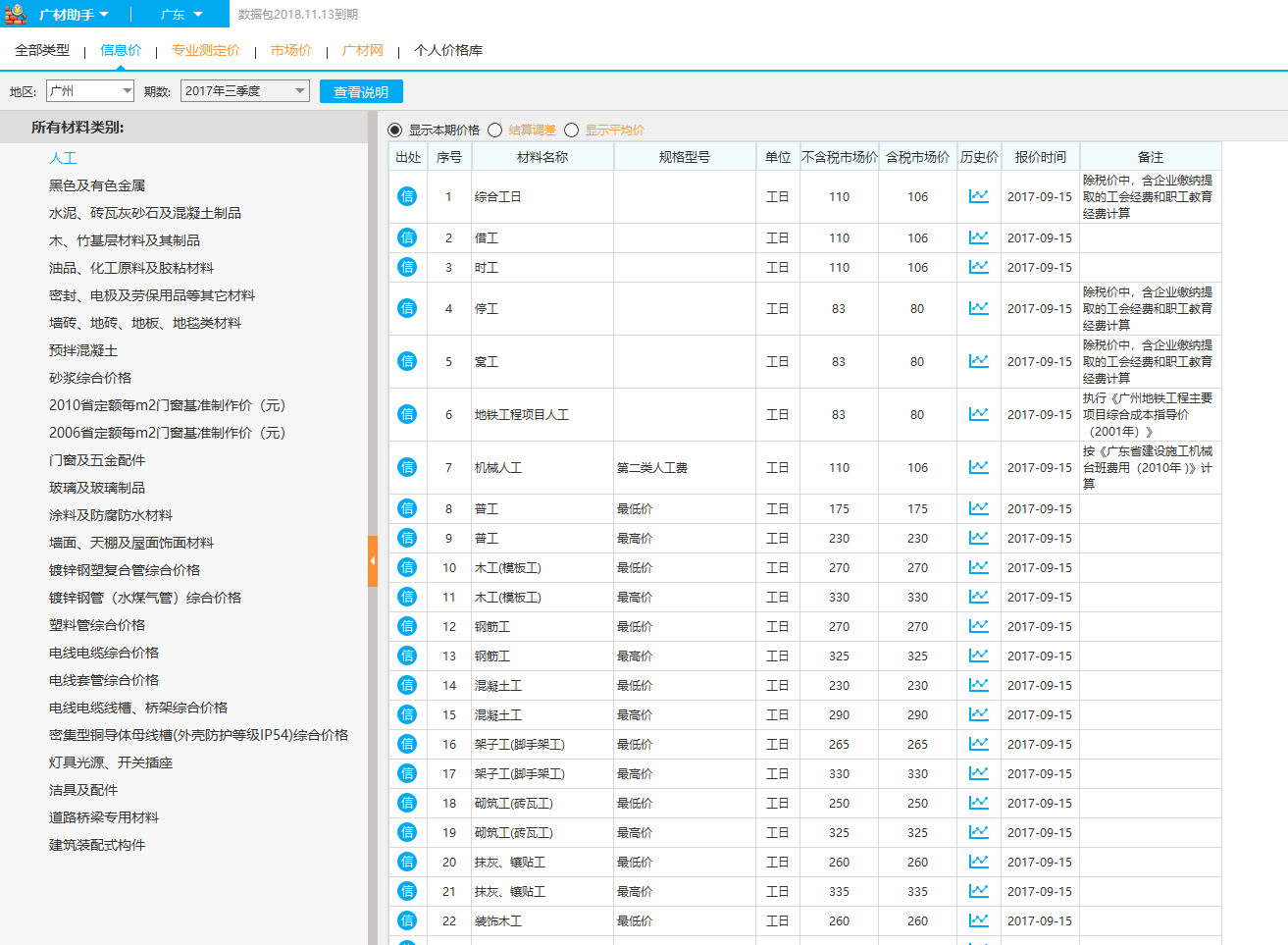Open history price chart for 机械人工
Image resolution: width=1288 pixels, height=945 pixels.
(979, 467)
